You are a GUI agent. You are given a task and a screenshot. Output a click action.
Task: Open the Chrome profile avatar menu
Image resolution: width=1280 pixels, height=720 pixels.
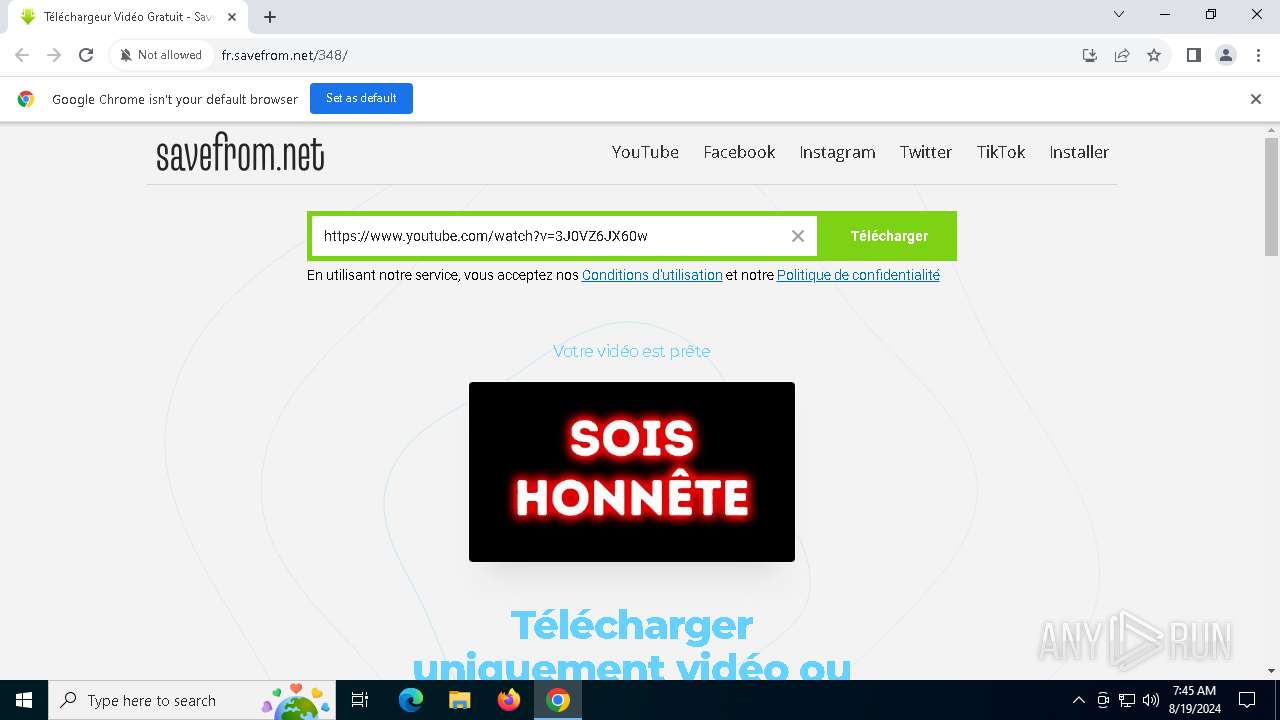tap(1226, 55)
